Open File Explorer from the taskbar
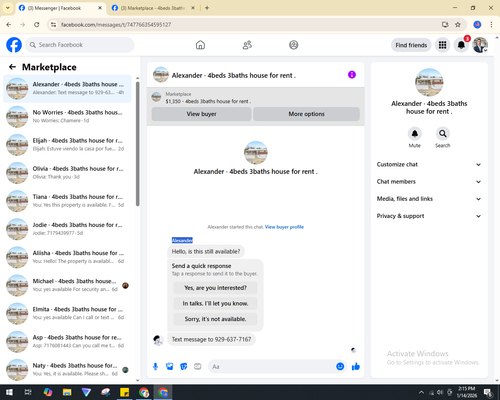 [x=67, y=392]
